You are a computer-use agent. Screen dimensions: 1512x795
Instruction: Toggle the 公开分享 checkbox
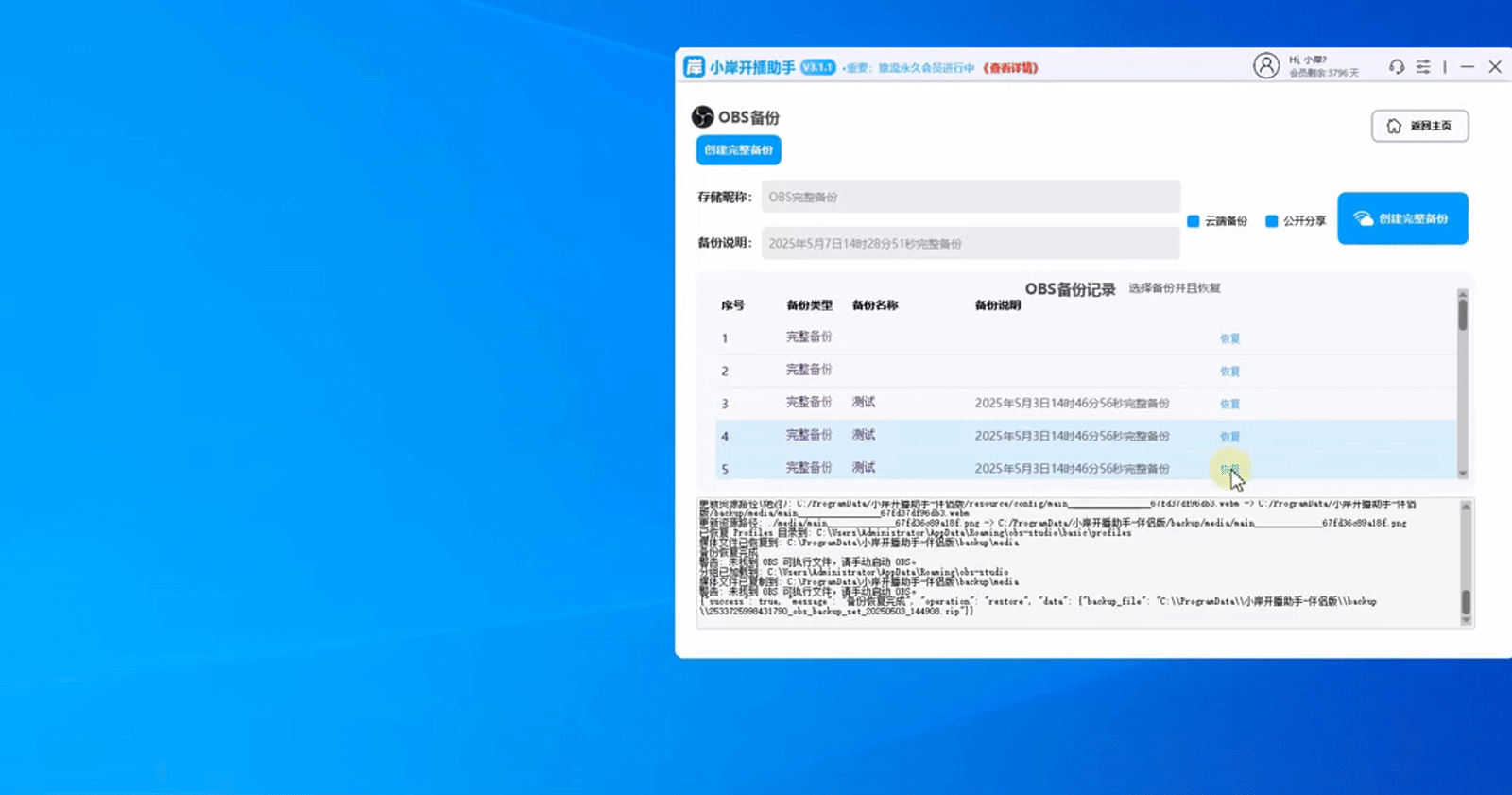[1272, 221]
